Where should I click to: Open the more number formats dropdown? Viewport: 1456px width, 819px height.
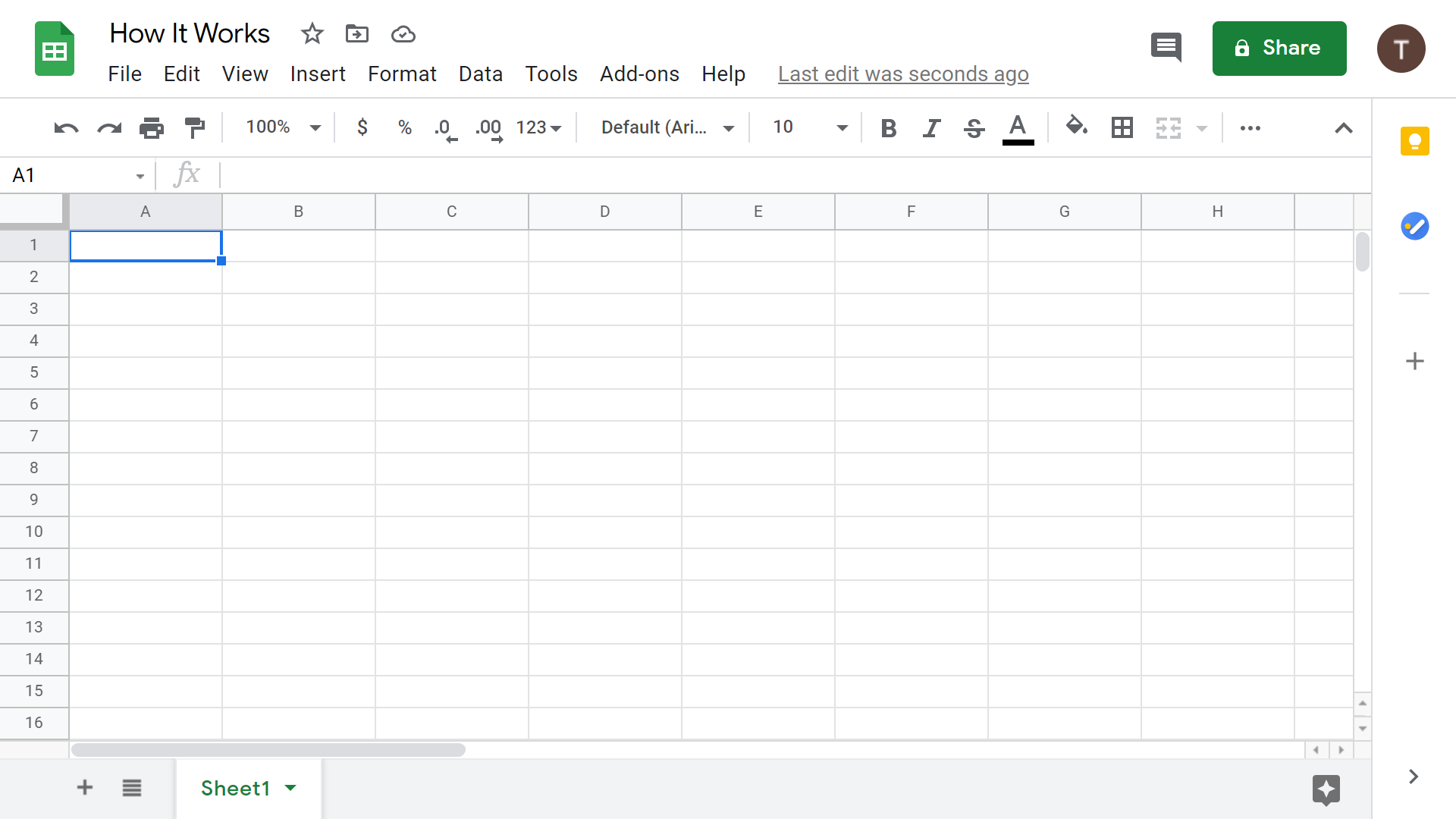tap(538, 127)
